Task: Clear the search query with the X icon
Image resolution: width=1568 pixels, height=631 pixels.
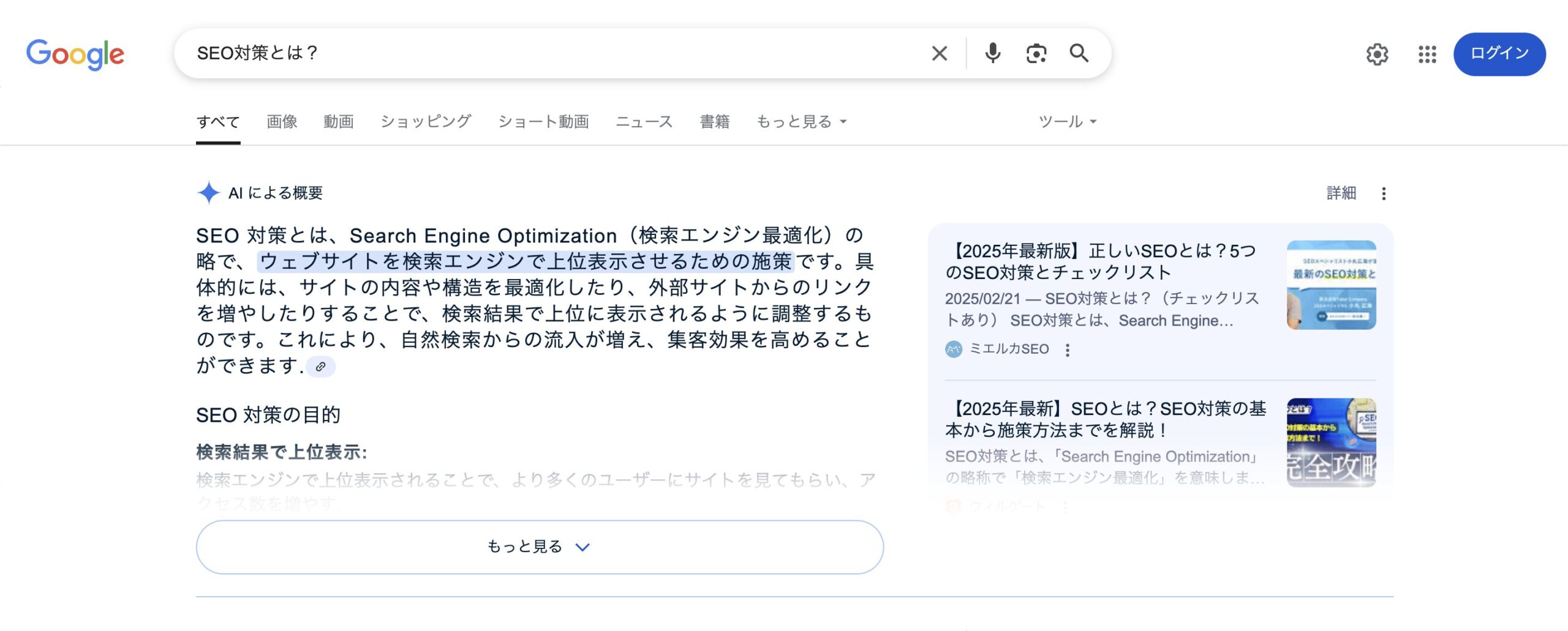Action: click(x=938, y=53)
